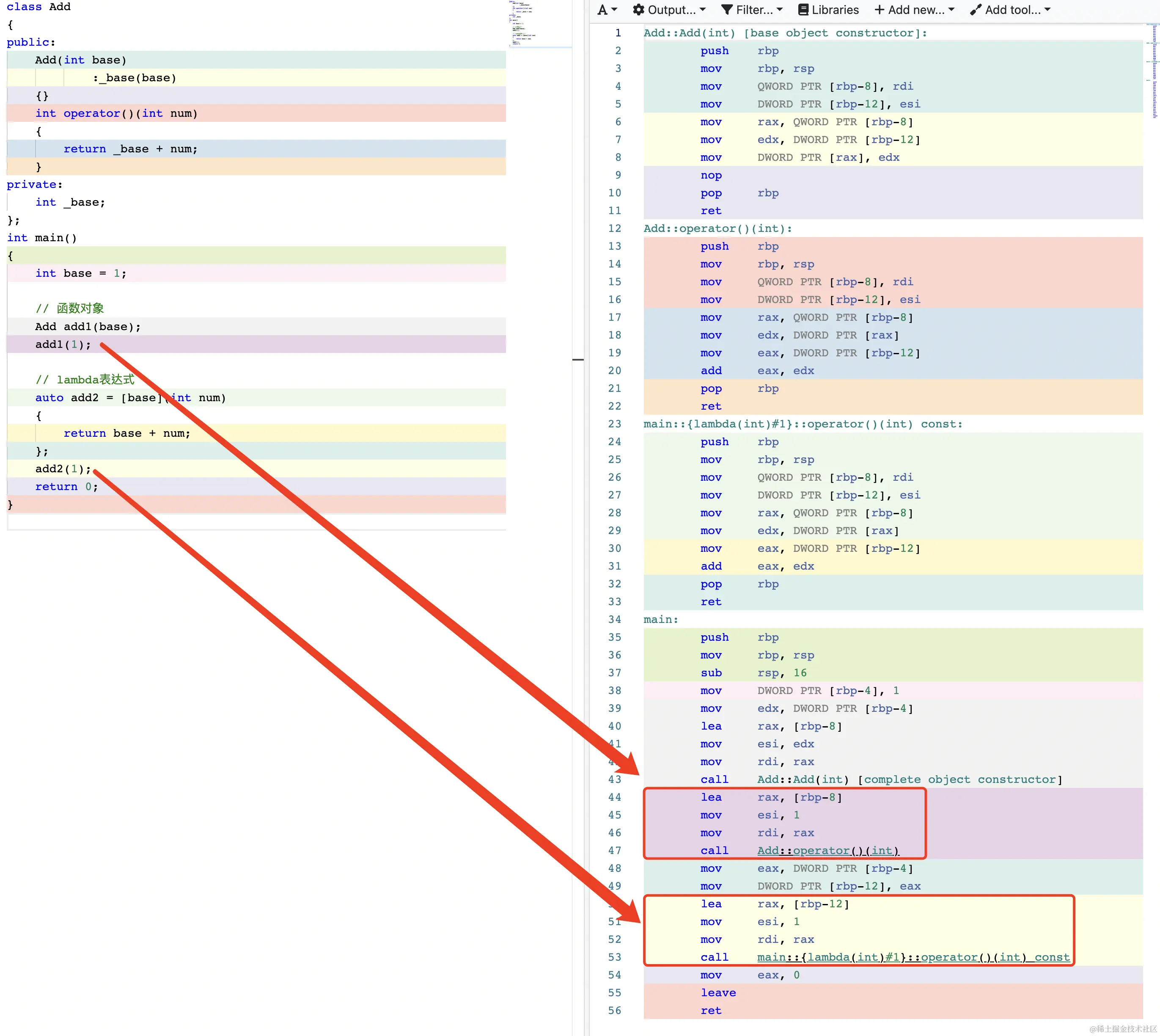Viewport: 1160px width, 1036px height.
Task: Expand the Filter... dropdown caret
Action: tap(779, 10)
